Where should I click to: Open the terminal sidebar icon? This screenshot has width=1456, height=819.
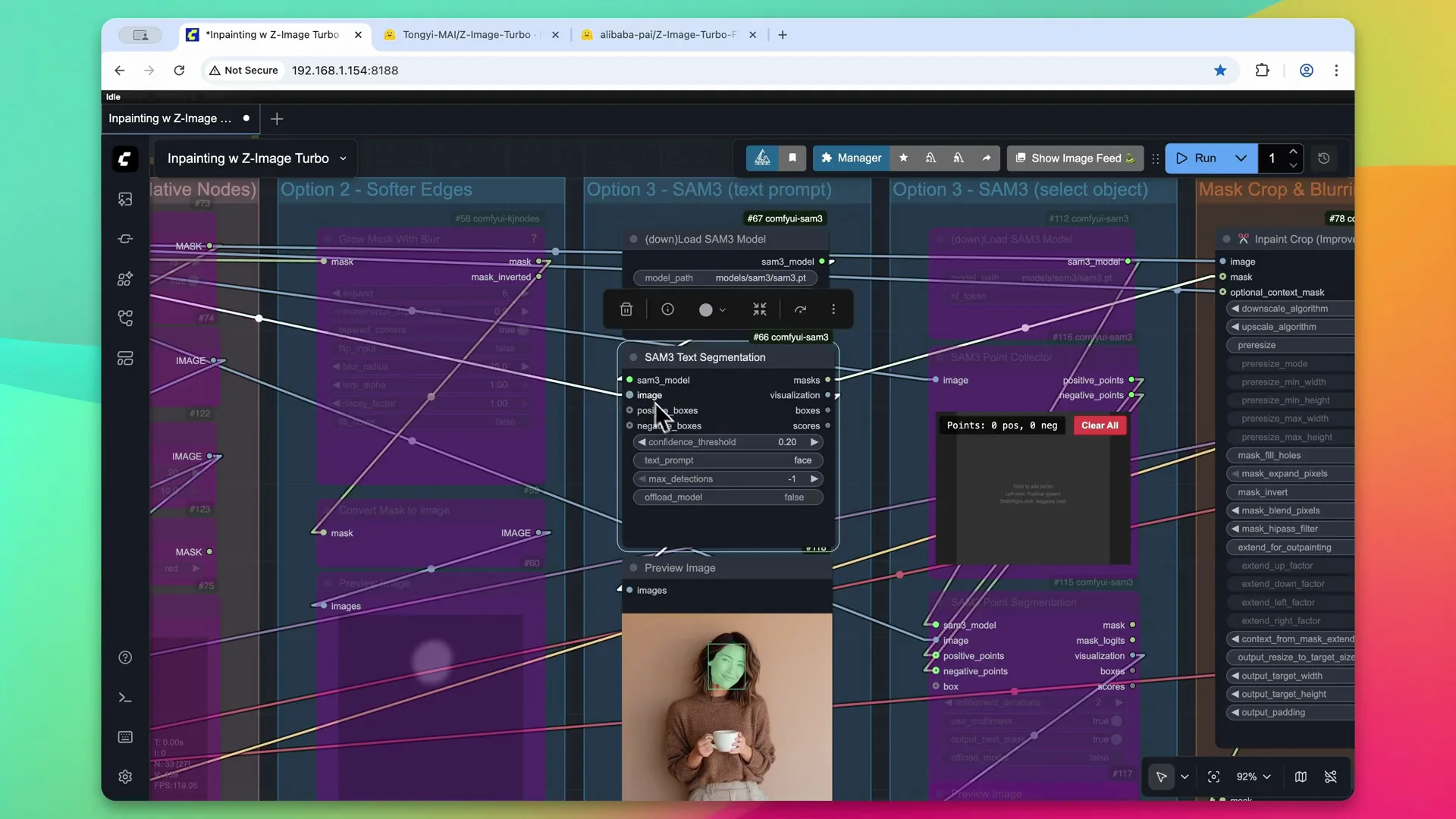(125, 698)
